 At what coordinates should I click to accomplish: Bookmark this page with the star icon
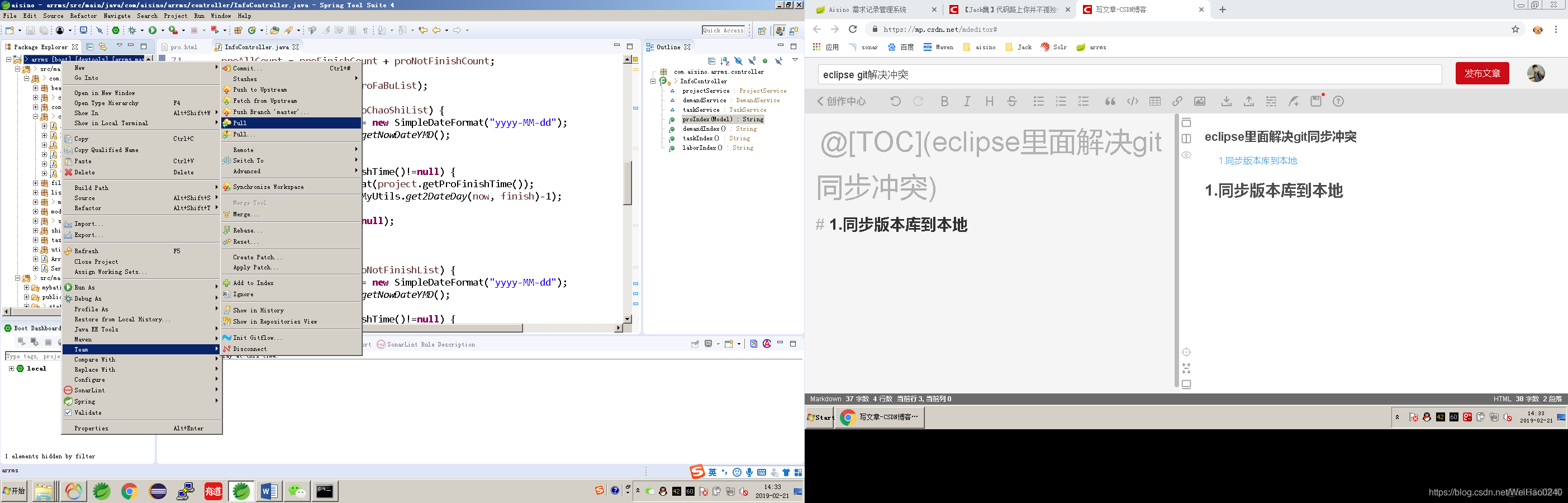[1515, 29]
